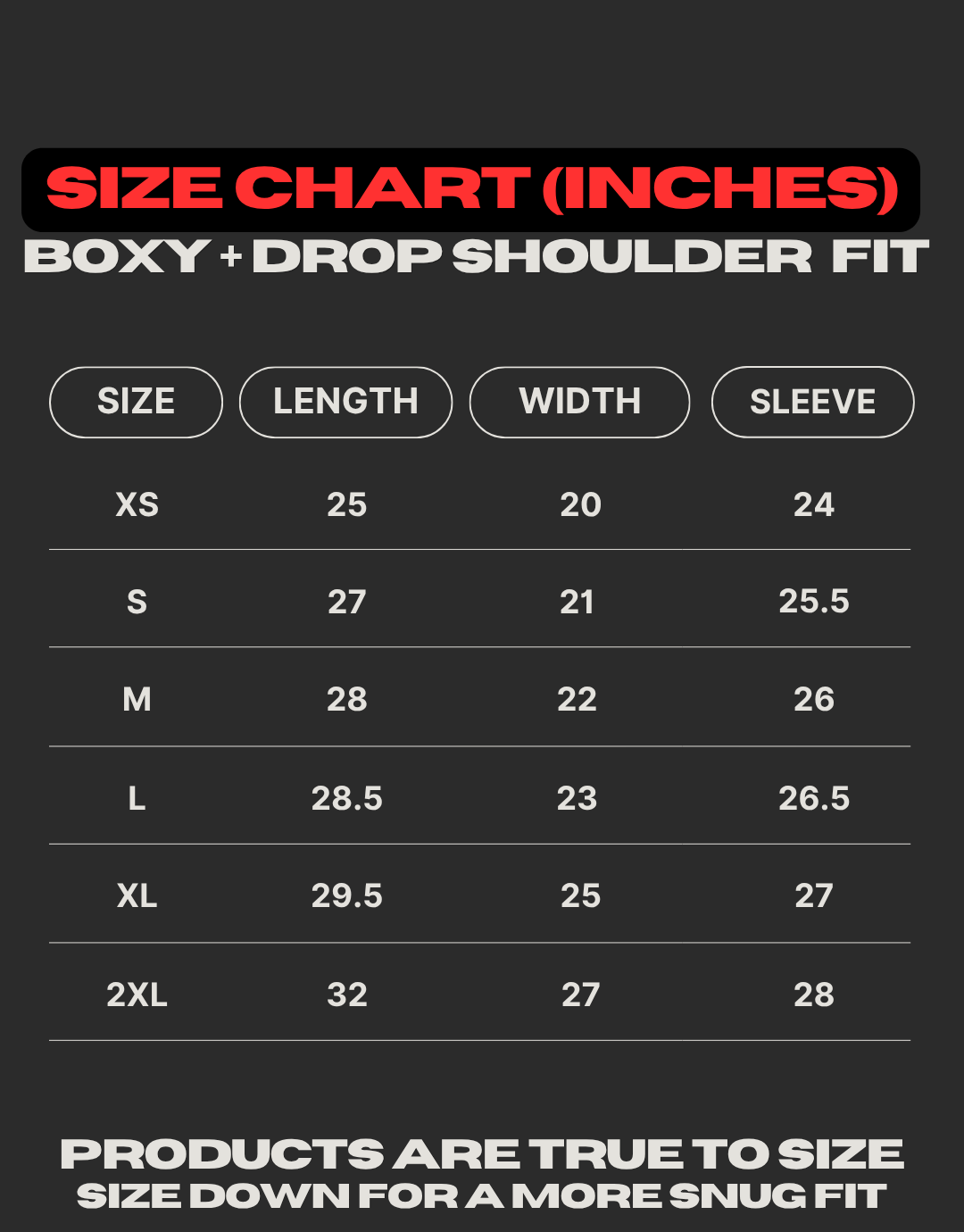Click the red Size Chart (Inches) title

[471, 189]
